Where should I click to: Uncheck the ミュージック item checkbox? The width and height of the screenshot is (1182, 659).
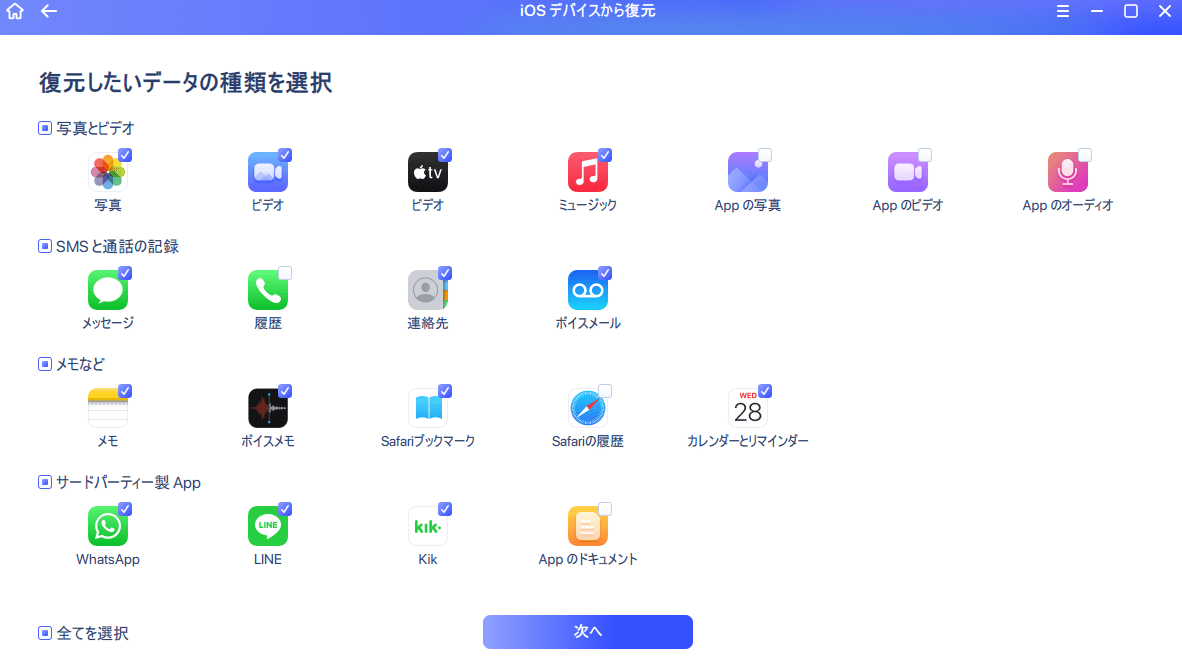605,155
